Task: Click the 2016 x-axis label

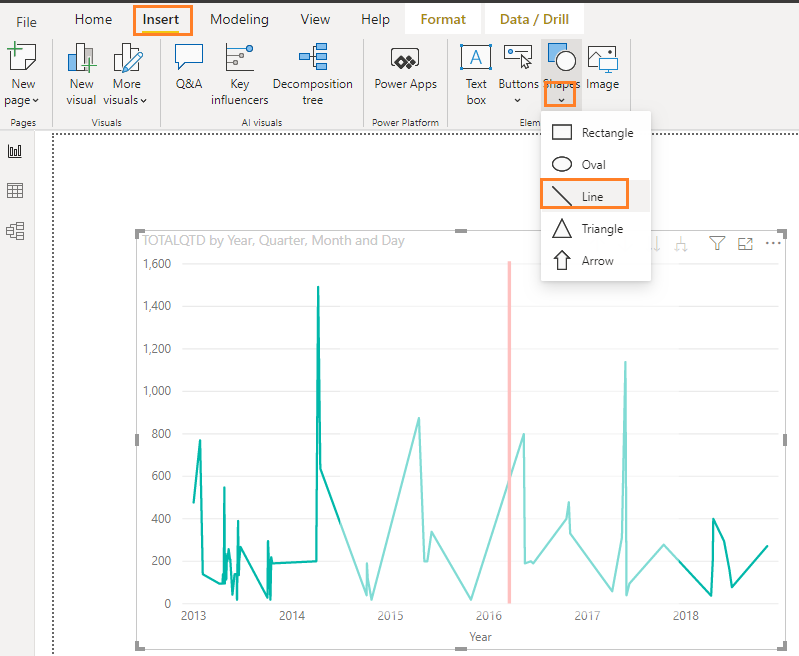Action: pos(489,616)
